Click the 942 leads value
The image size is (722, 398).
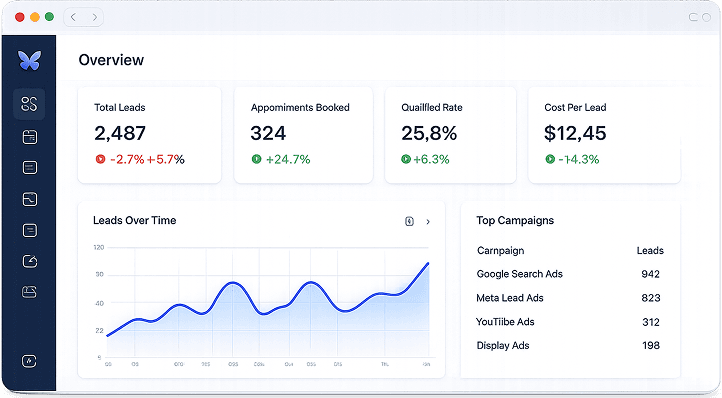click(651, 274)
